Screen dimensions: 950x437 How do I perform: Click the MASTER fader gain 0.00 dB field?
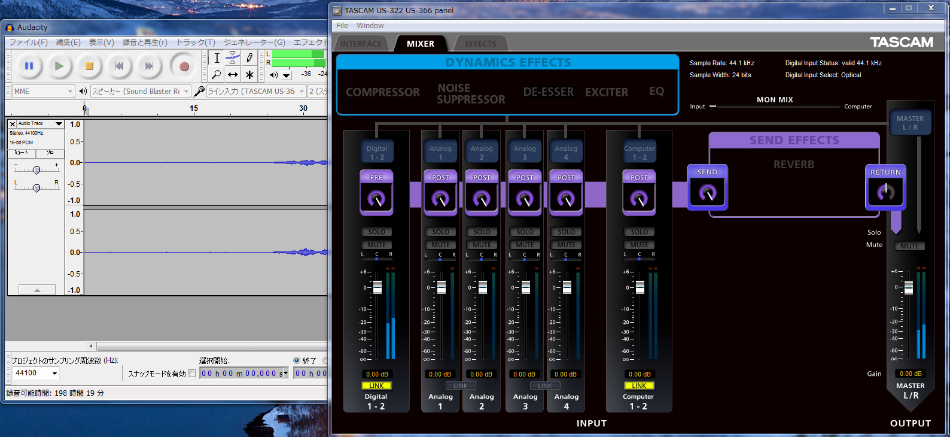910,373
